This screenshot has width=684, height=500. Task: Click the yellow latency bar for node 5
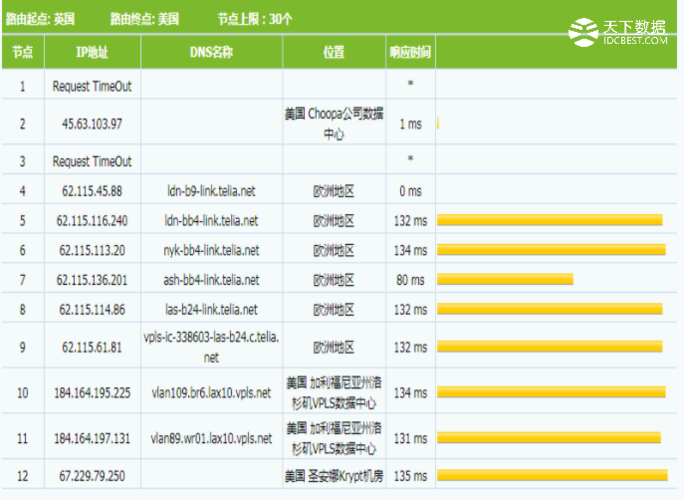point(550,220)
